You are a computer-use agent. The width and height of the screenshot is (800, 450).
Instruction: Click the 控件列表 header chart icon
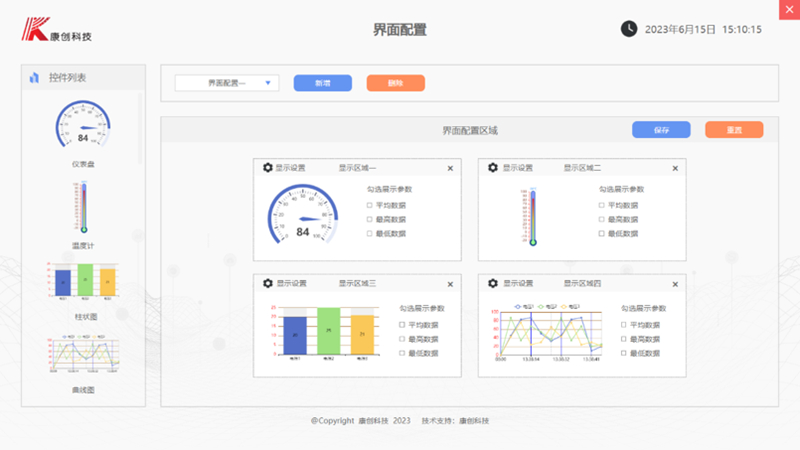tap(34, 78)
